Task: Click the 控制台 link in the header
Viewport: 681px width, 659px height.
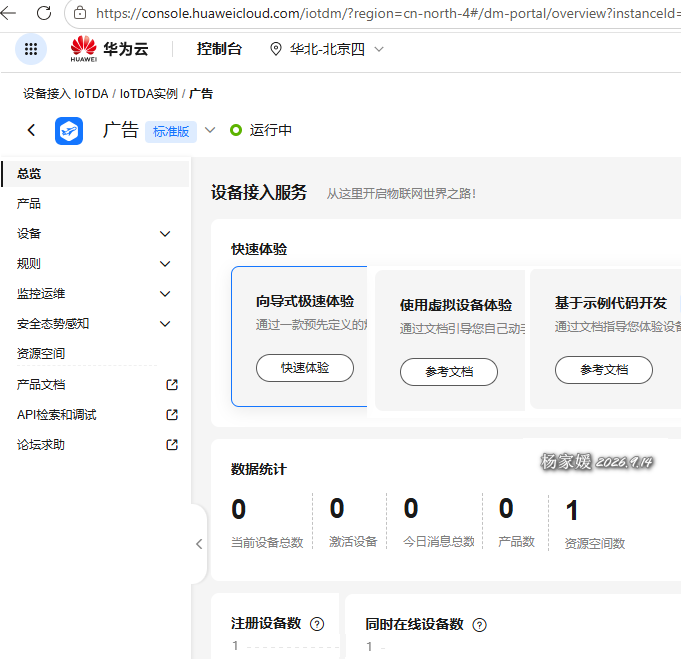Action: (219, 49)
